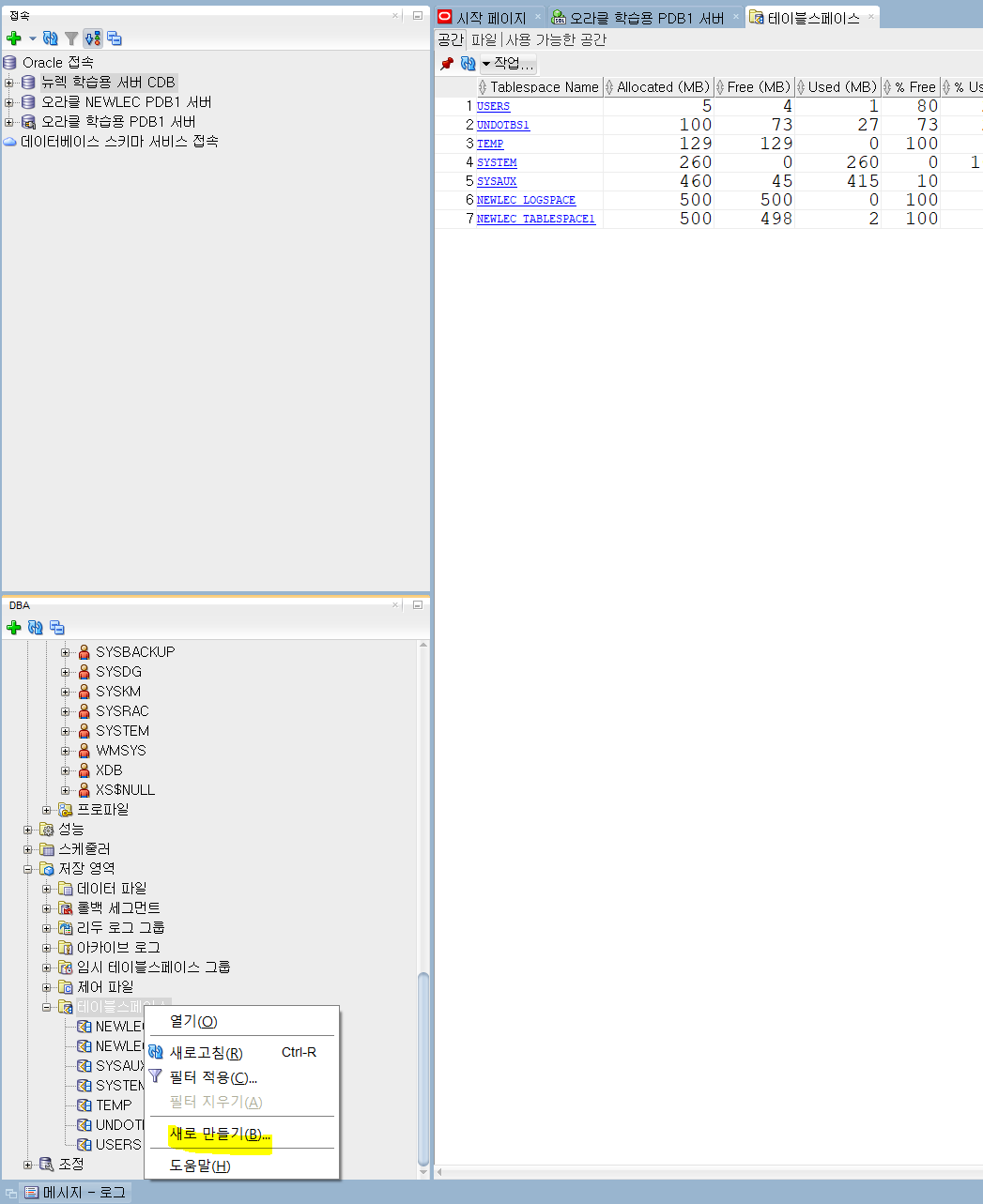Image resolution: width=983 pixels, height=1204 pixels.
Task: Open the NEWLEC_LOGSPACE tablespace link
Action: 526,200
